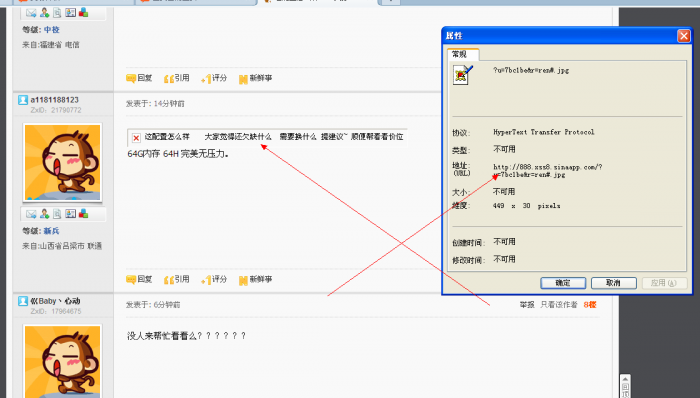Quote a1181188123's post using 引用
700x398 pixels.
click(x=177, y=280)
